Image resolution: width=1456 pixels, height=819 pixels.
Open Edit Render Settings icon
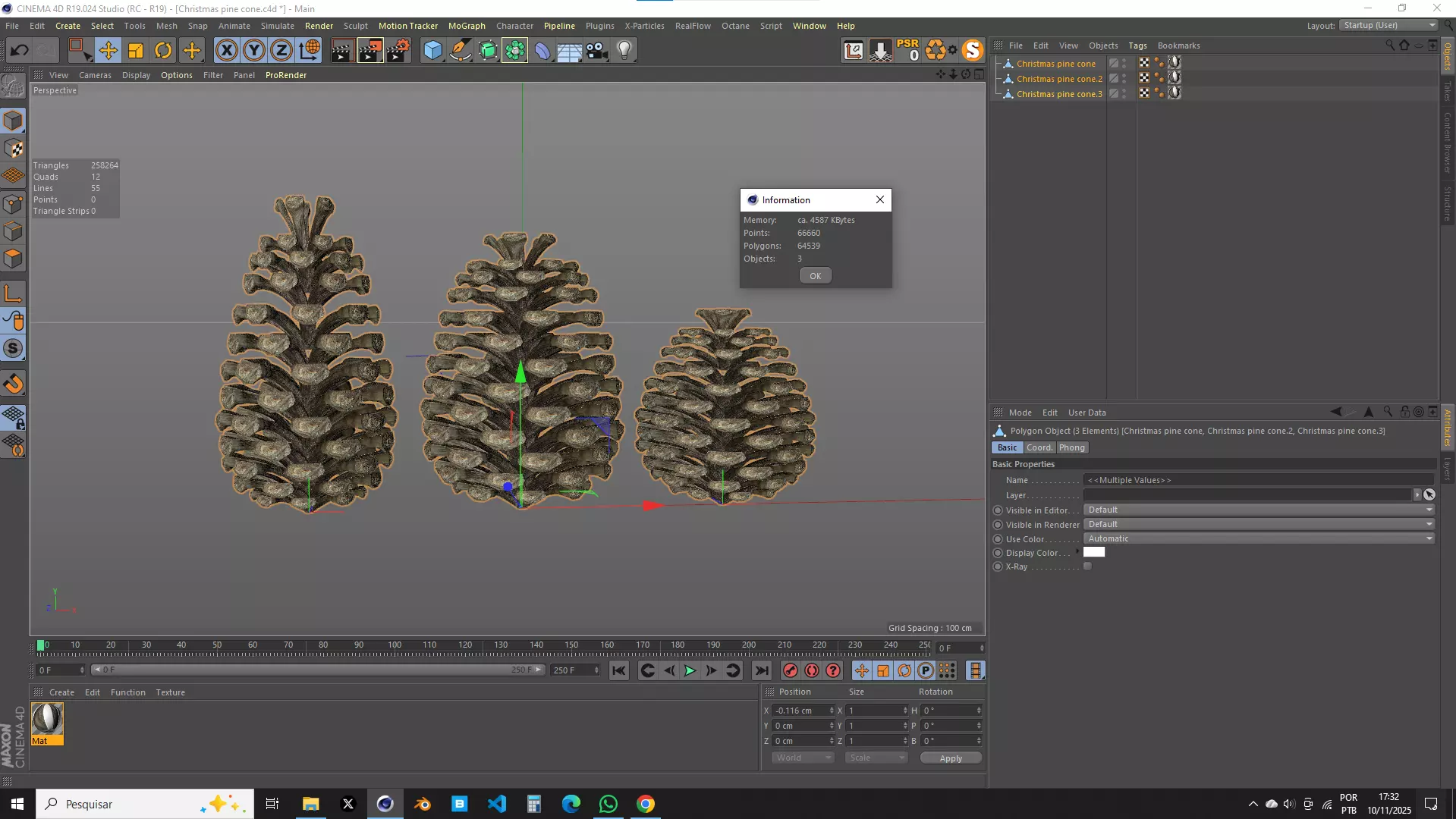tap(398, 50)
